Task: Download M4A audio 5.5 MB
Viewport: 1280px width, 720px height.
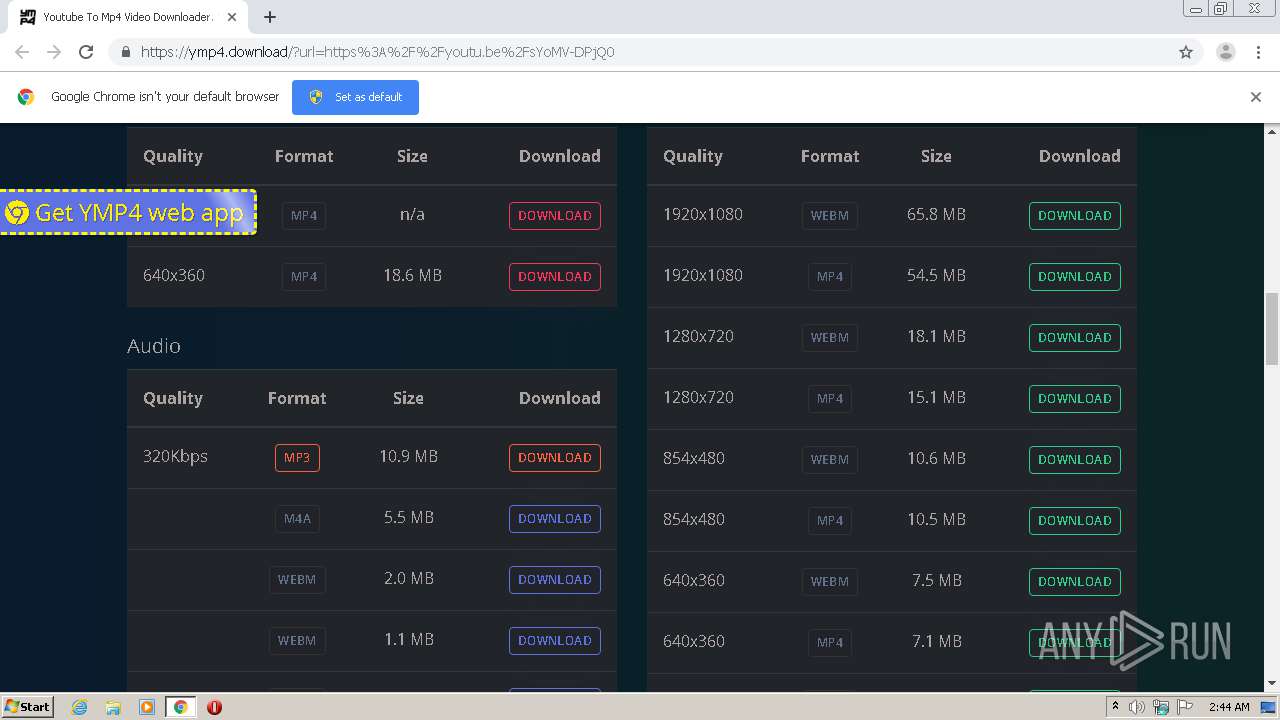Action: coord(555,519)
